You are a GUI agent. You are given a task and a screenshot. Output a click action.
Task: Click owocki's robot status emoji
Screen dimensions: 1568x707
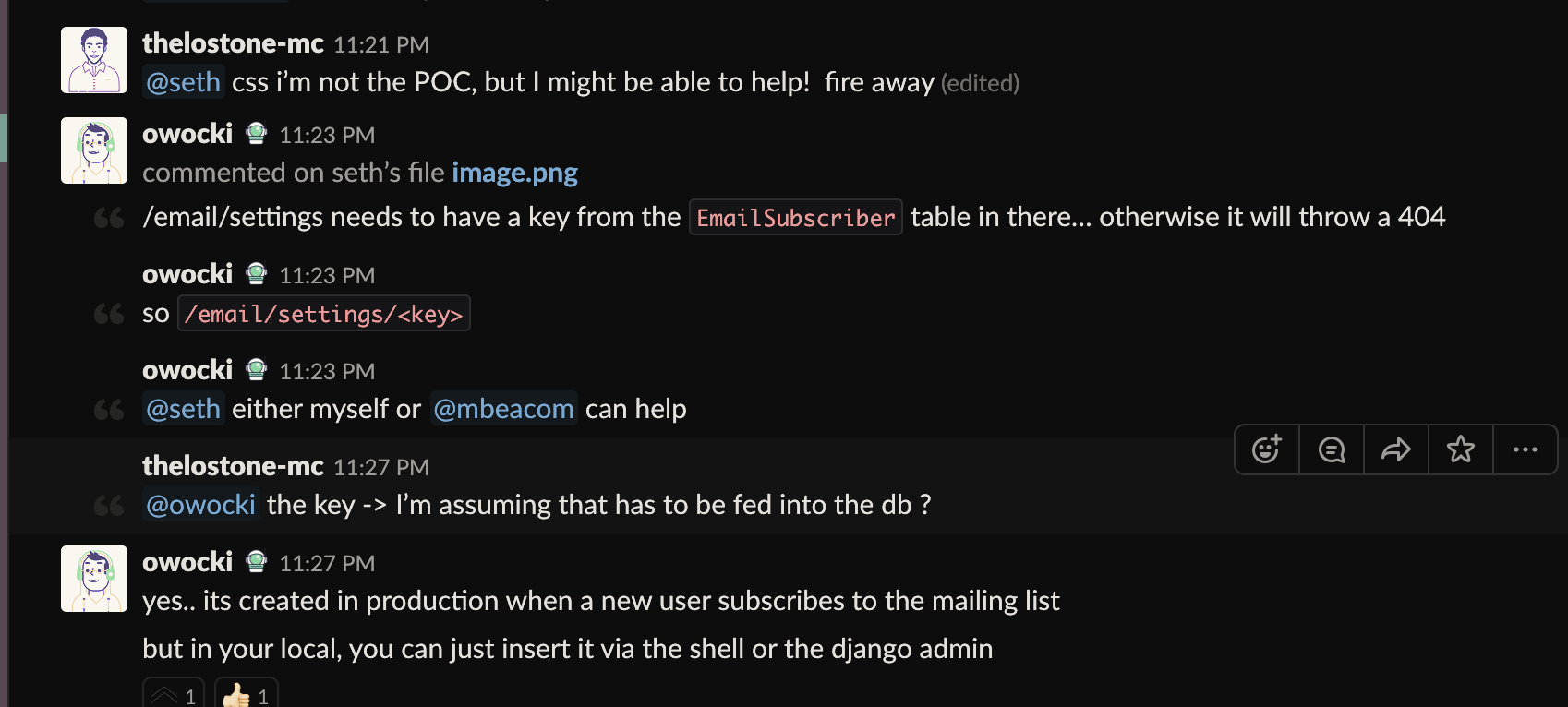click(256, 132)
